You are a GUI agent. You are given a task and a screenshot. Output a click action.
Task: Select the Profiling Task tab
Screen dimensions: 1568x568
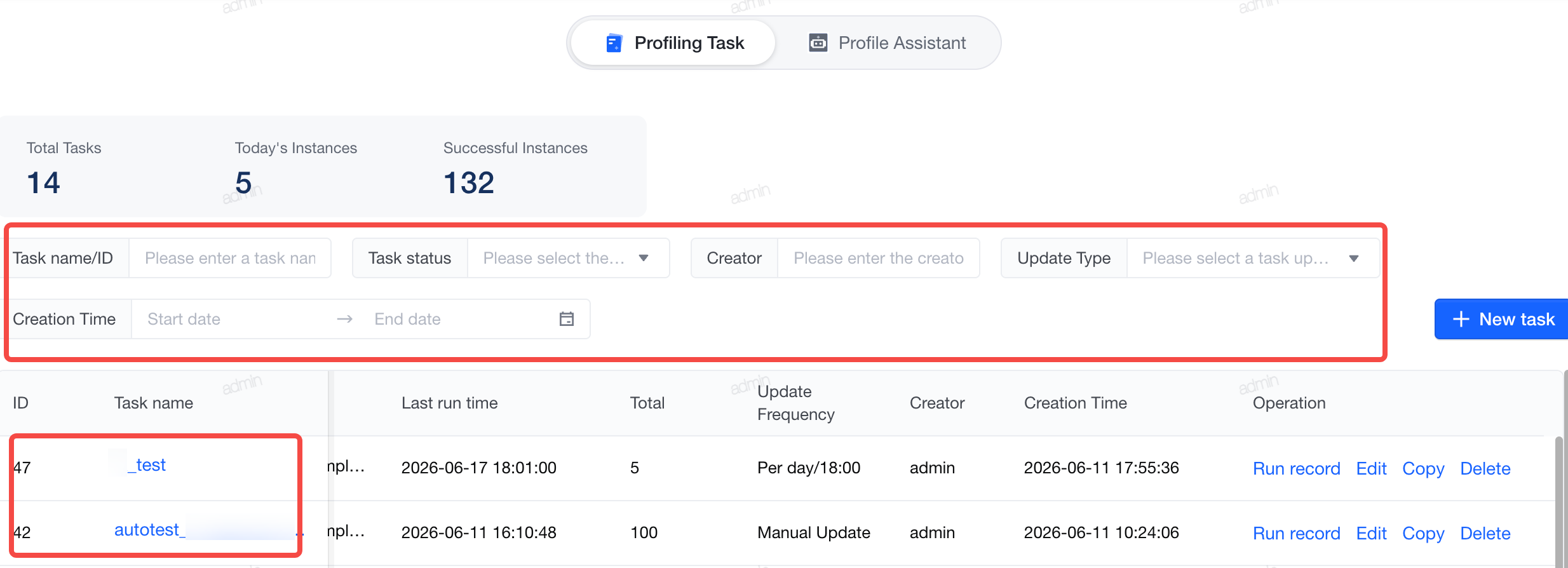673,43
